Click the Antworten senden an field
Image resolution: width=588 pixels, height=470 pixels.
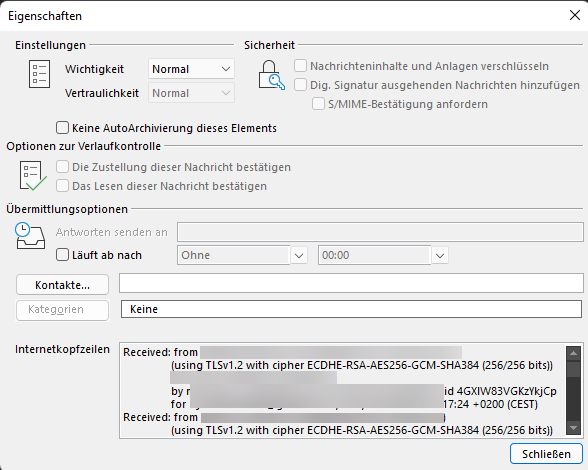380,232
